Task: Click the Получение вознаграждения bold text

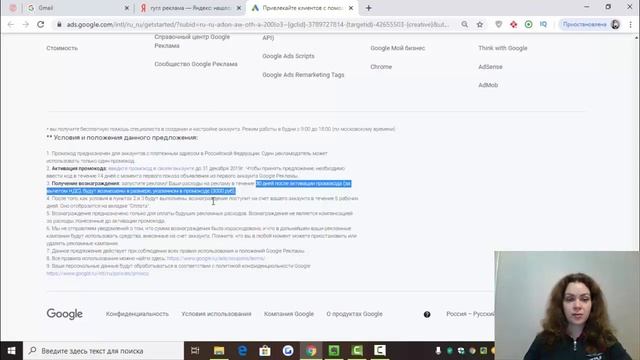Action: point(85,183)
